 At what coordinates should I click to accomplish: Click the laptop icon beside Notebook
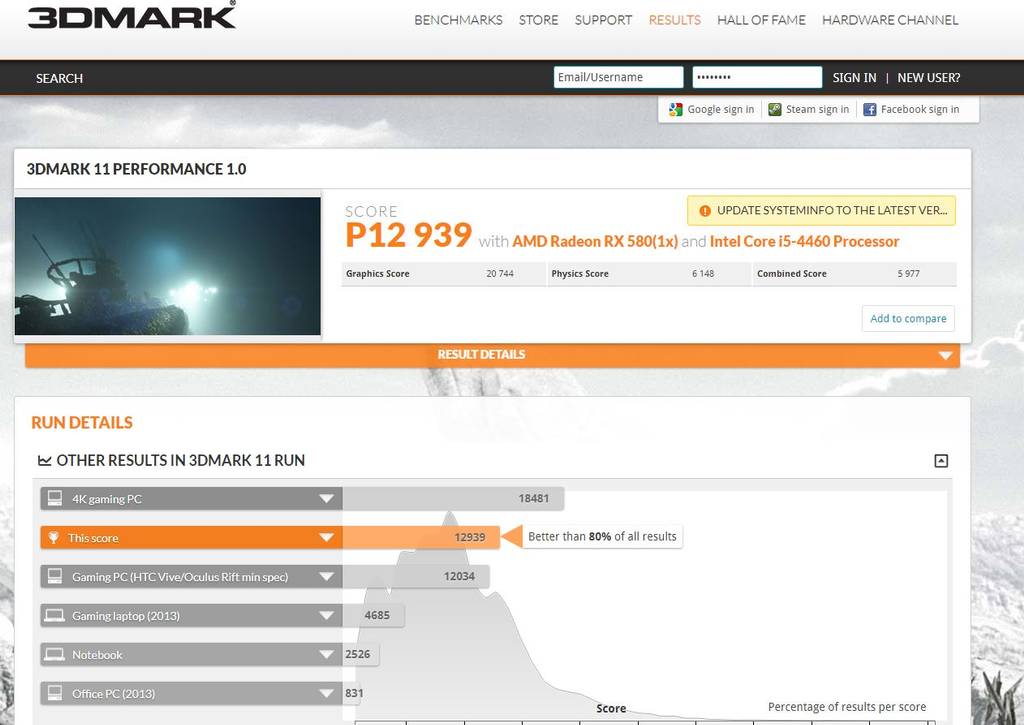[x=54, y=654]
